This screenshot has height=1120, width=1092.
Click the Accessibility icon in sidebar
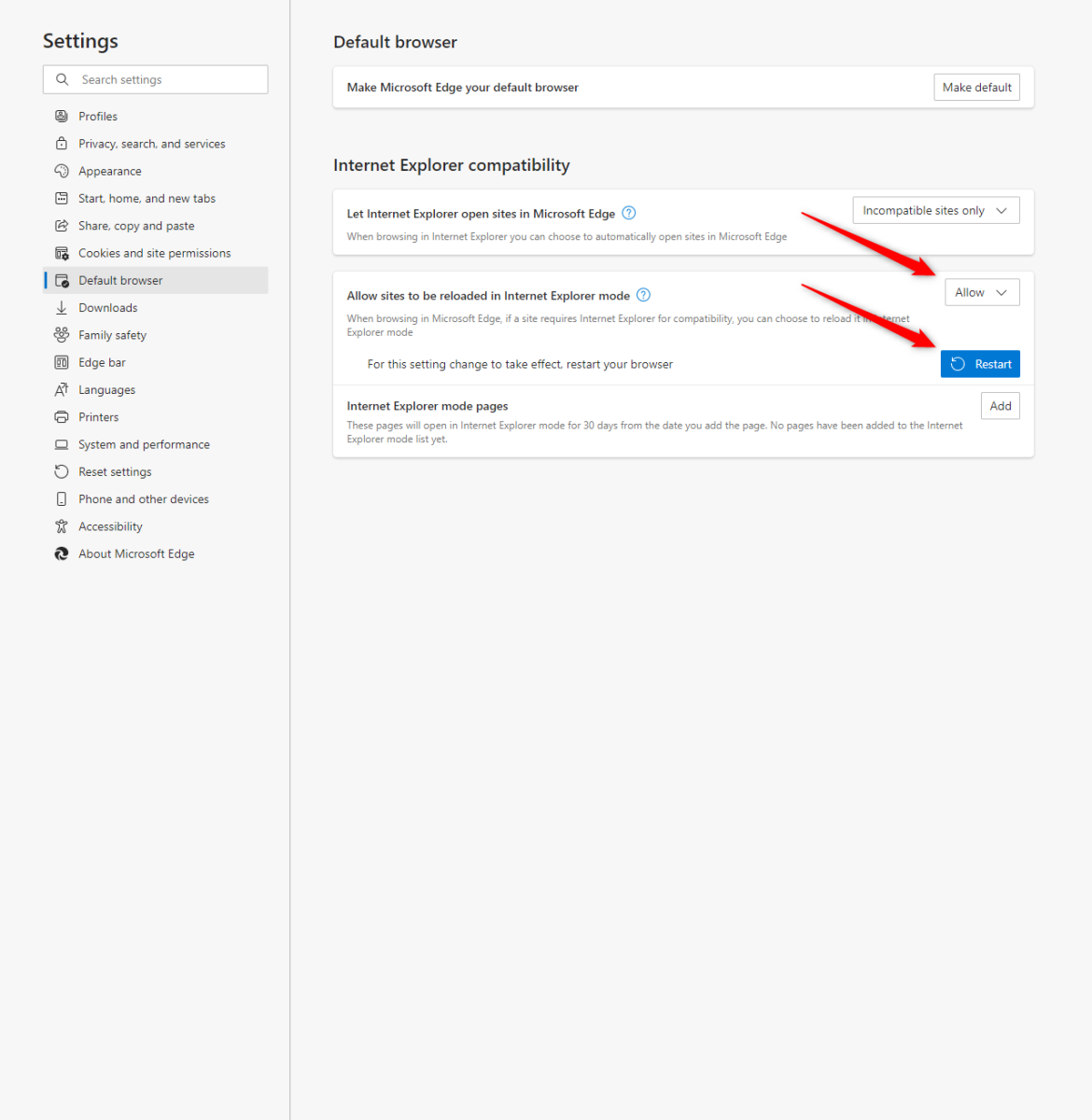tap(62, 526)
